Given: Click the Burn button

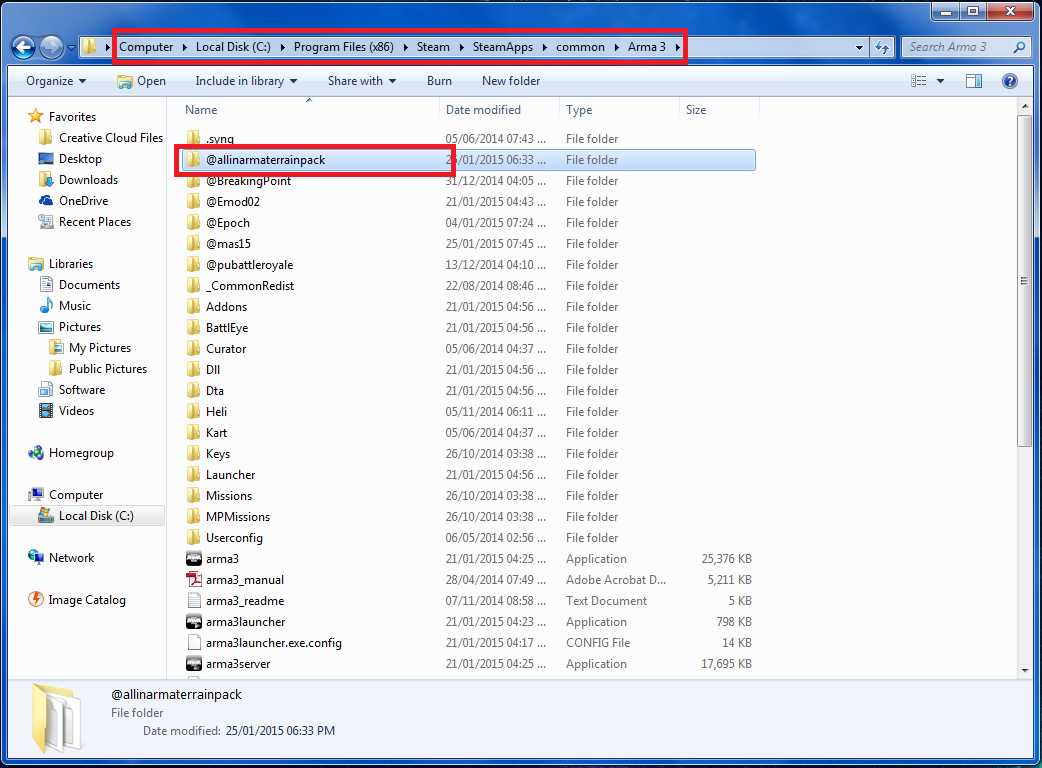Looking at the screenshot, I should [x=439, y=81].
